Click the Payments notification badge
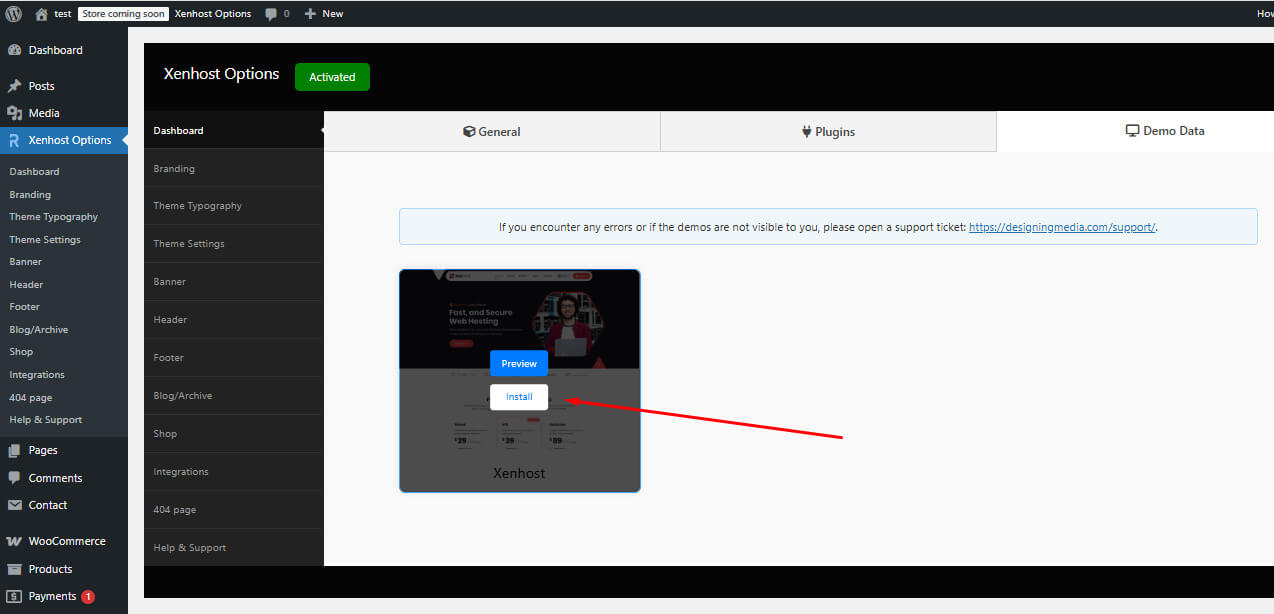Viewport: 1274px width, 614px height. coord(88,596)
